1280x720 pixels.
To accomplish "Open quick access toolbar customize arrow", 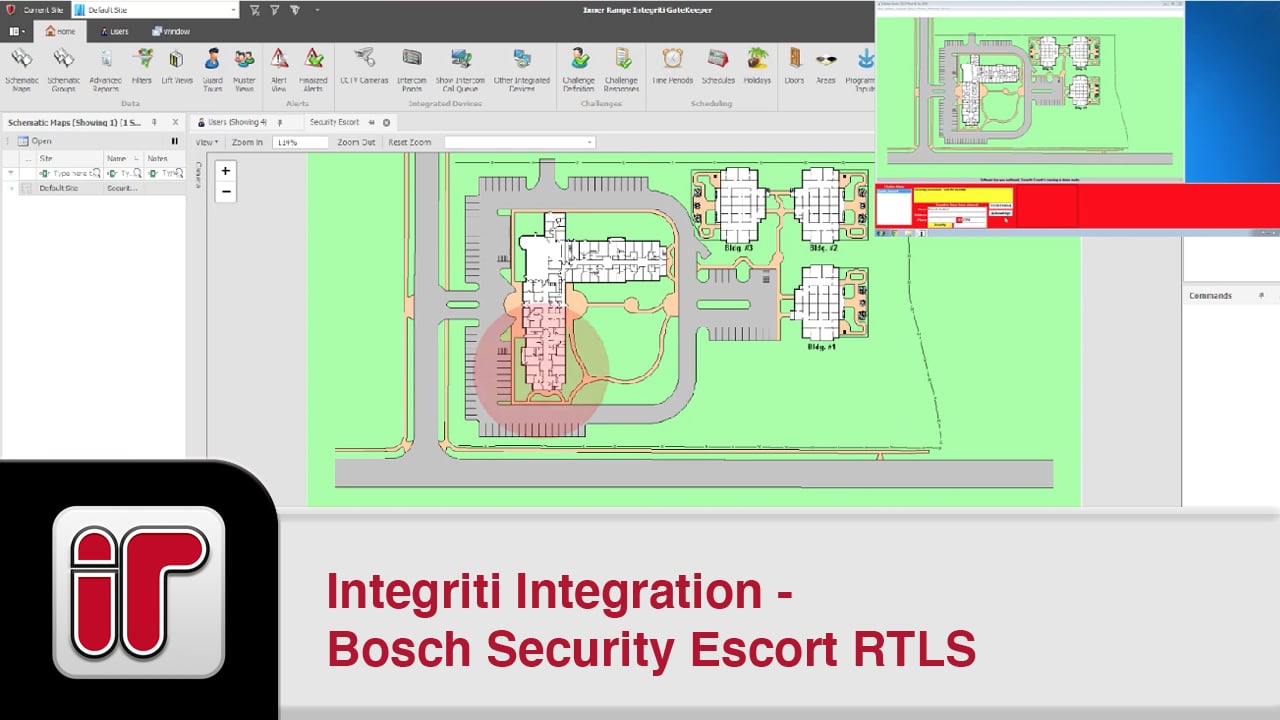I will (x=317, y=10).
